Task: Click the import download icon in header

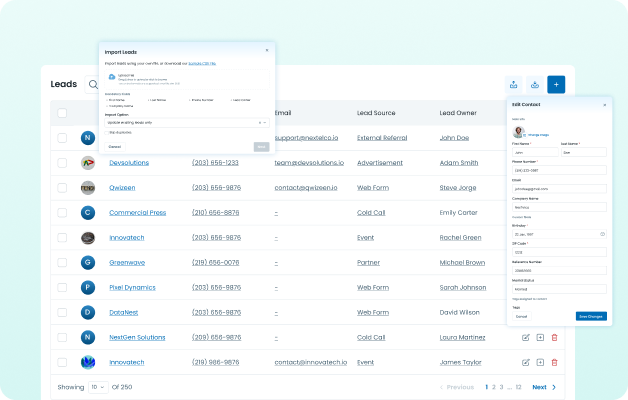Action: click(x=535, y=85)
